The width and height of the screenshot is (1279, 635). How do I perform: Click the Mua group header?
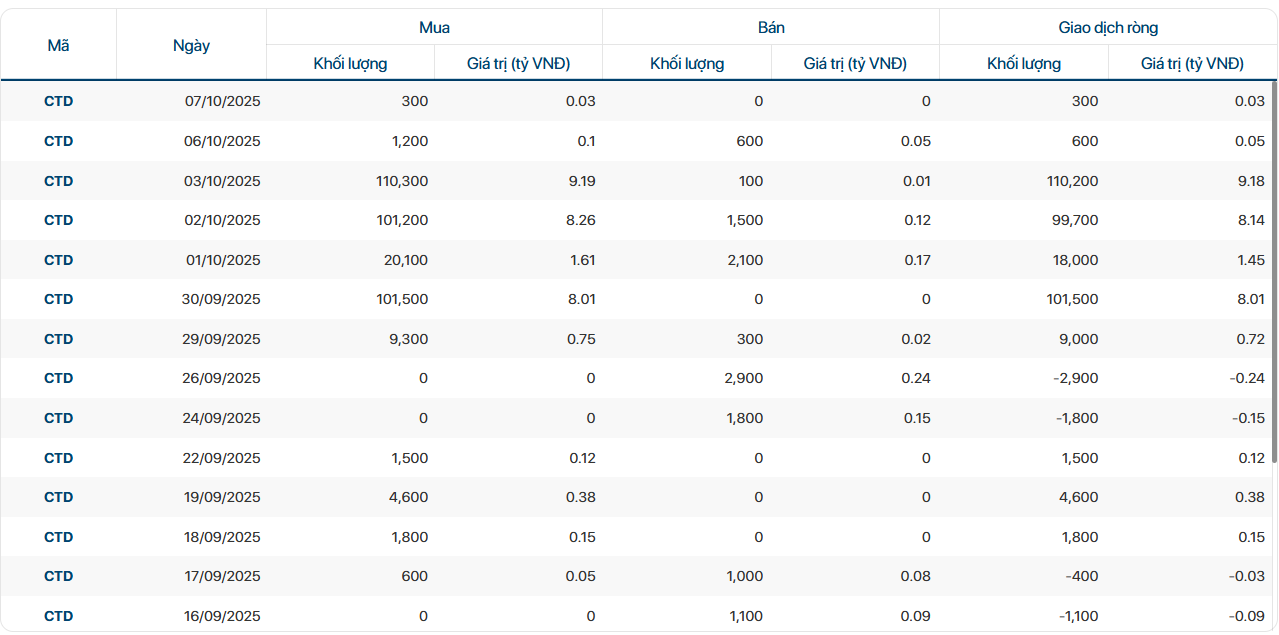434,28
